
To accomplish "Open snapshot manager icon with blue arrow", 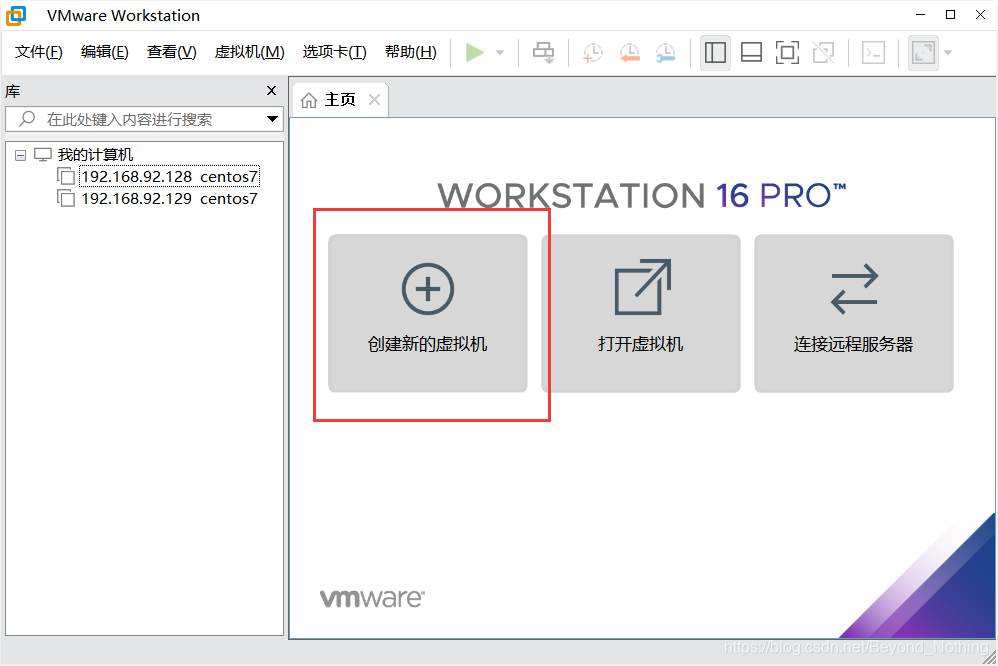I will coord(666,53).
